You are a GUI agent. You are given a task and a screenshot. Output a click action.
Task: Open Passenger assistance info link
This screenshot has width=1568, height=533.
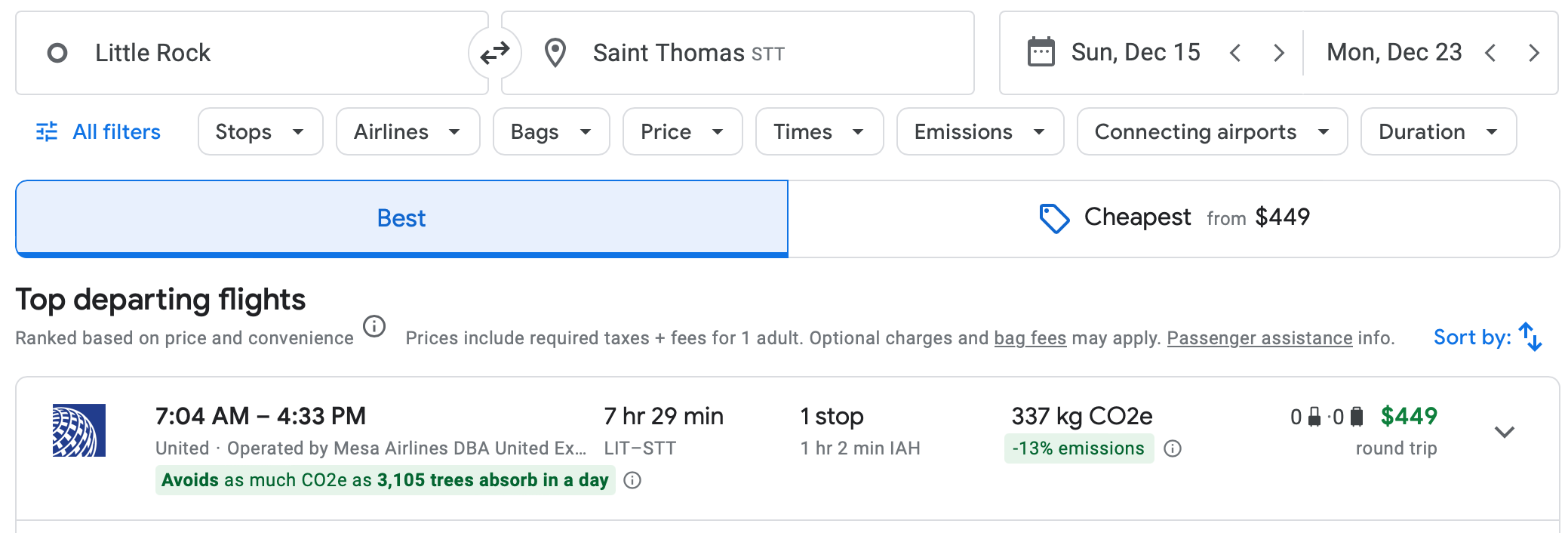tap(1259, 338)
